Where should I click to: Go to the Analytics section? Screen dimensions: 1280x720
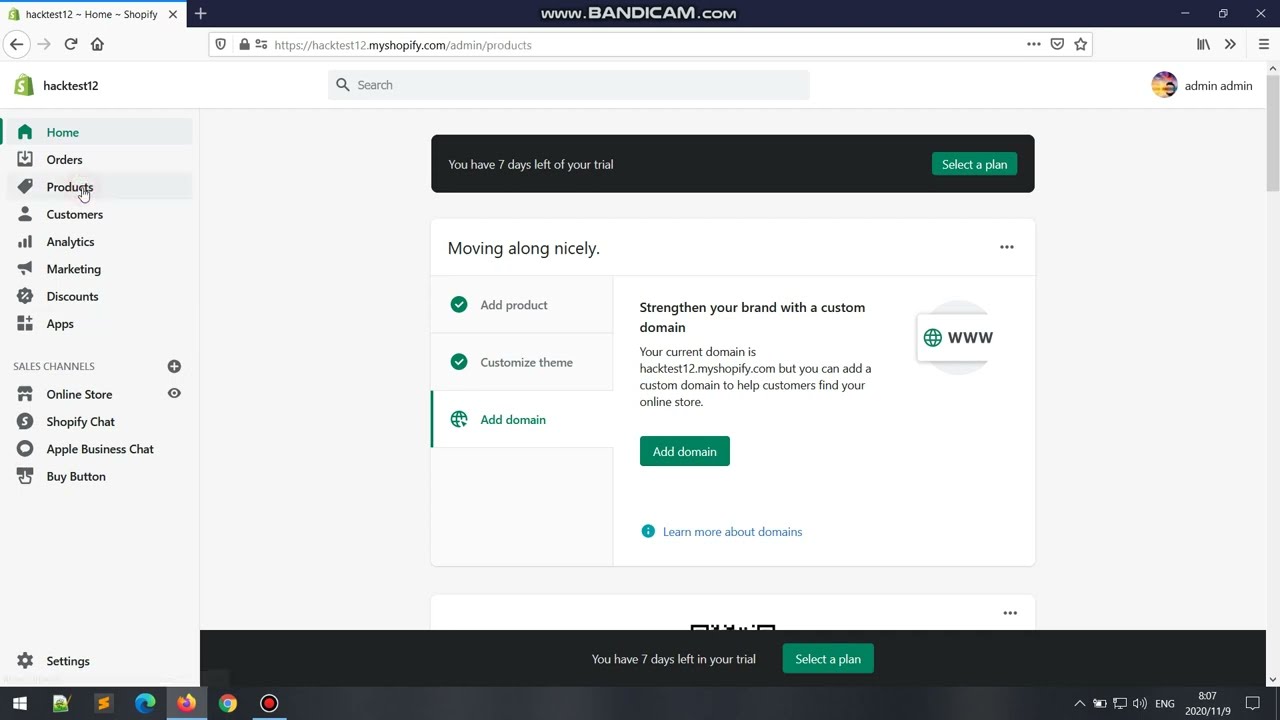[70, 241]
